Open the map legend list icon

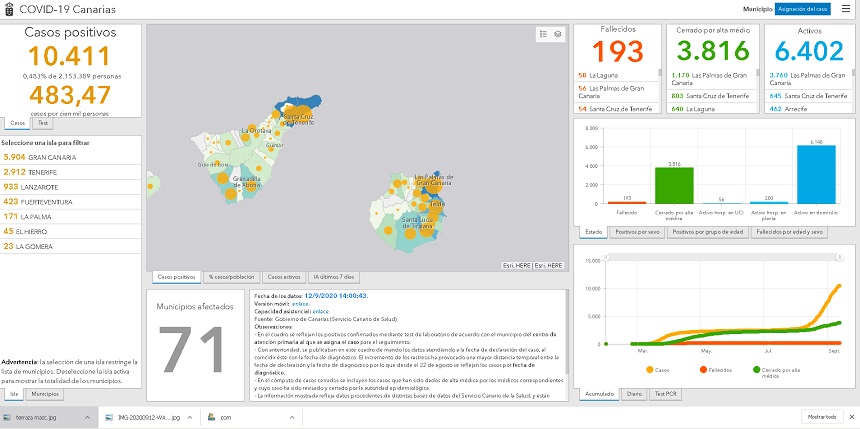543,34
